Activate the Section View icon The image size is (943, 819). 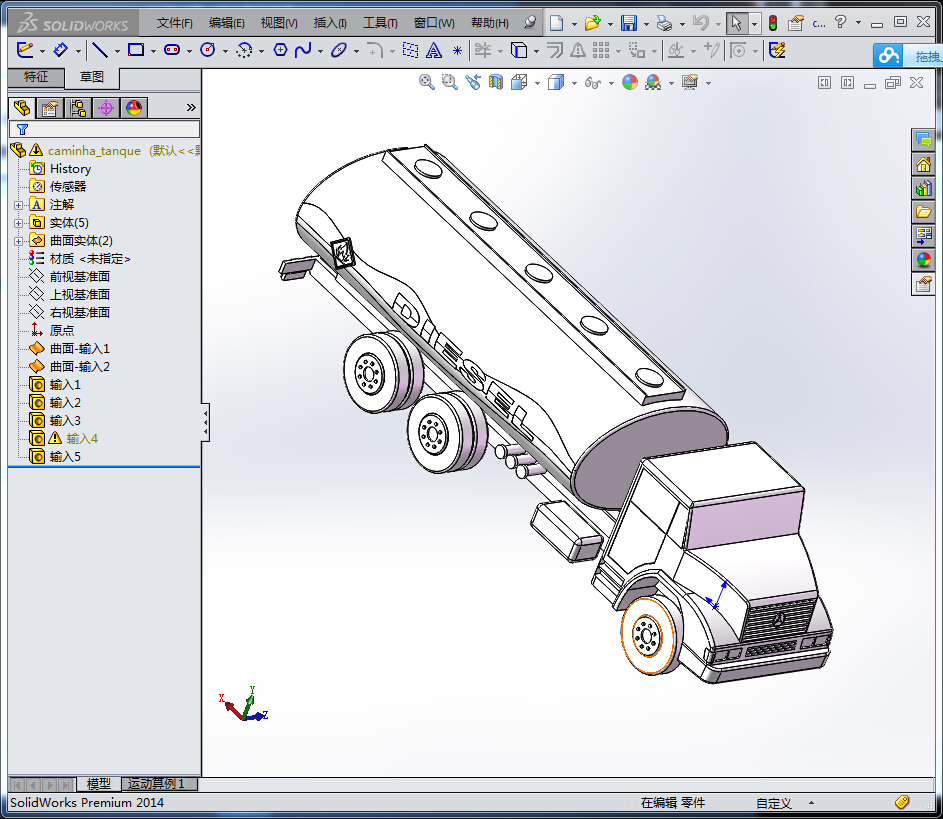click(x=496, y=83)
